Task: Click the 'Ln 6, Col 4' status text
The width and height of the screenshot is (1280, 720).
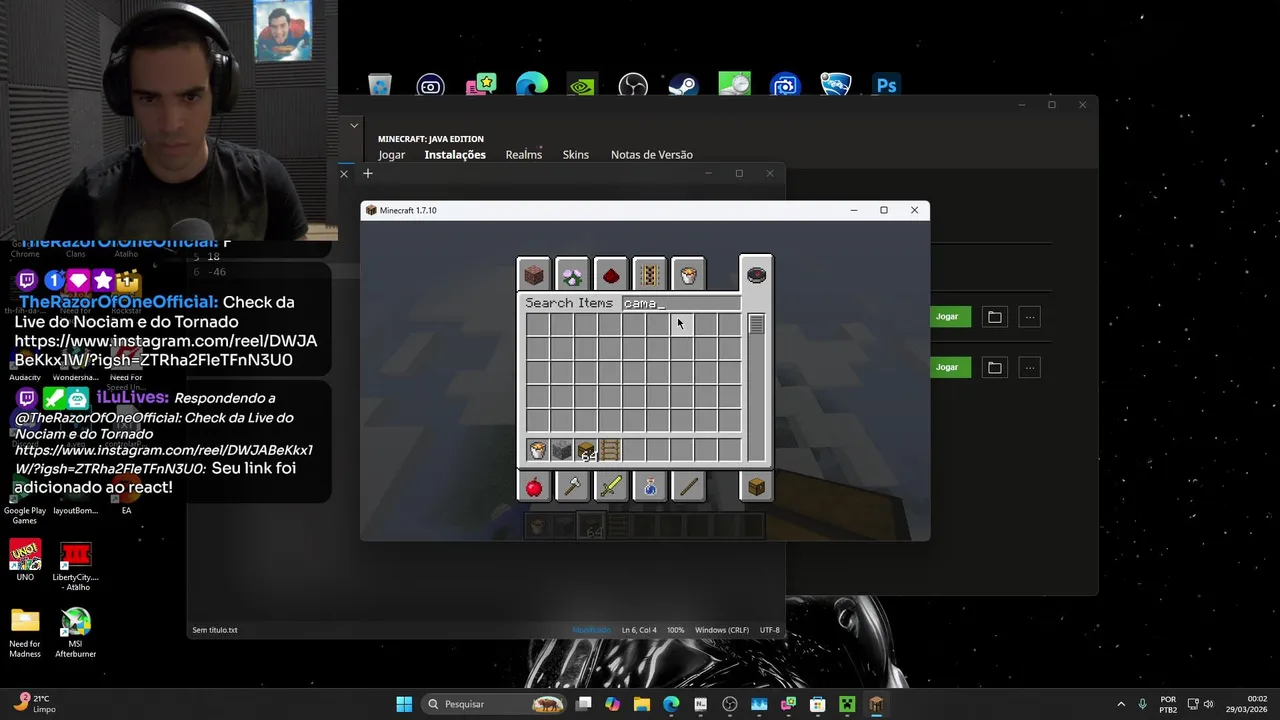Action: (x=639, y=630)
